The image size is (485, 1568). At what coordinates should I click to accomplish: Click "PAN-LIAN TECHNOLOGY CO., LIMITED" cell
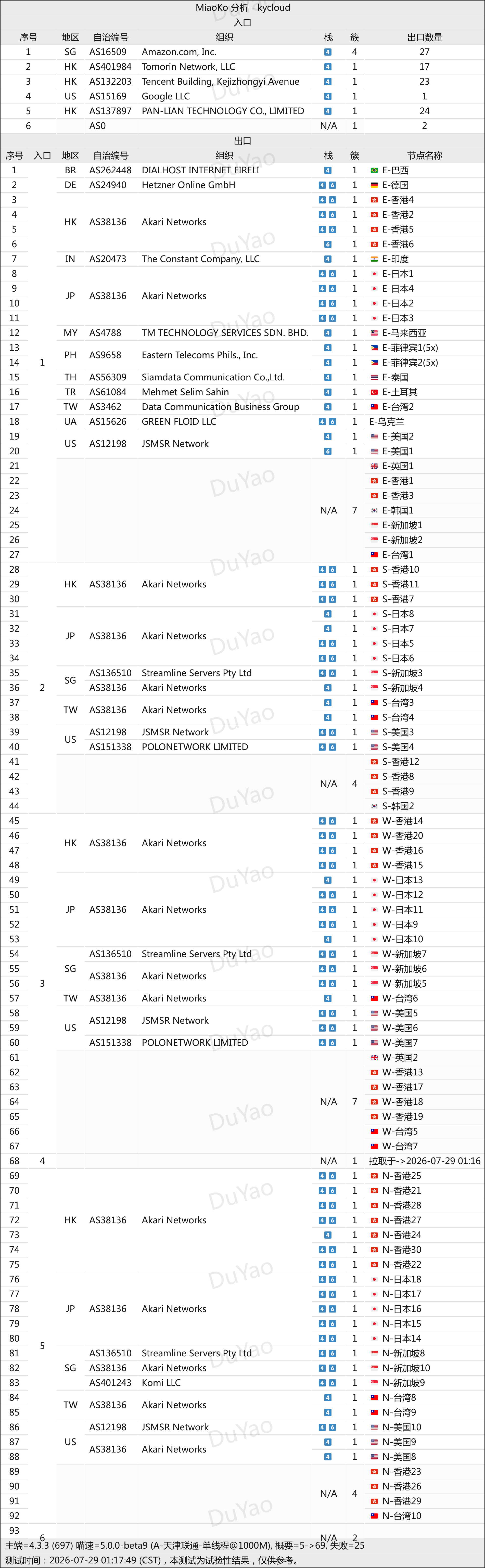coord(223,111)
